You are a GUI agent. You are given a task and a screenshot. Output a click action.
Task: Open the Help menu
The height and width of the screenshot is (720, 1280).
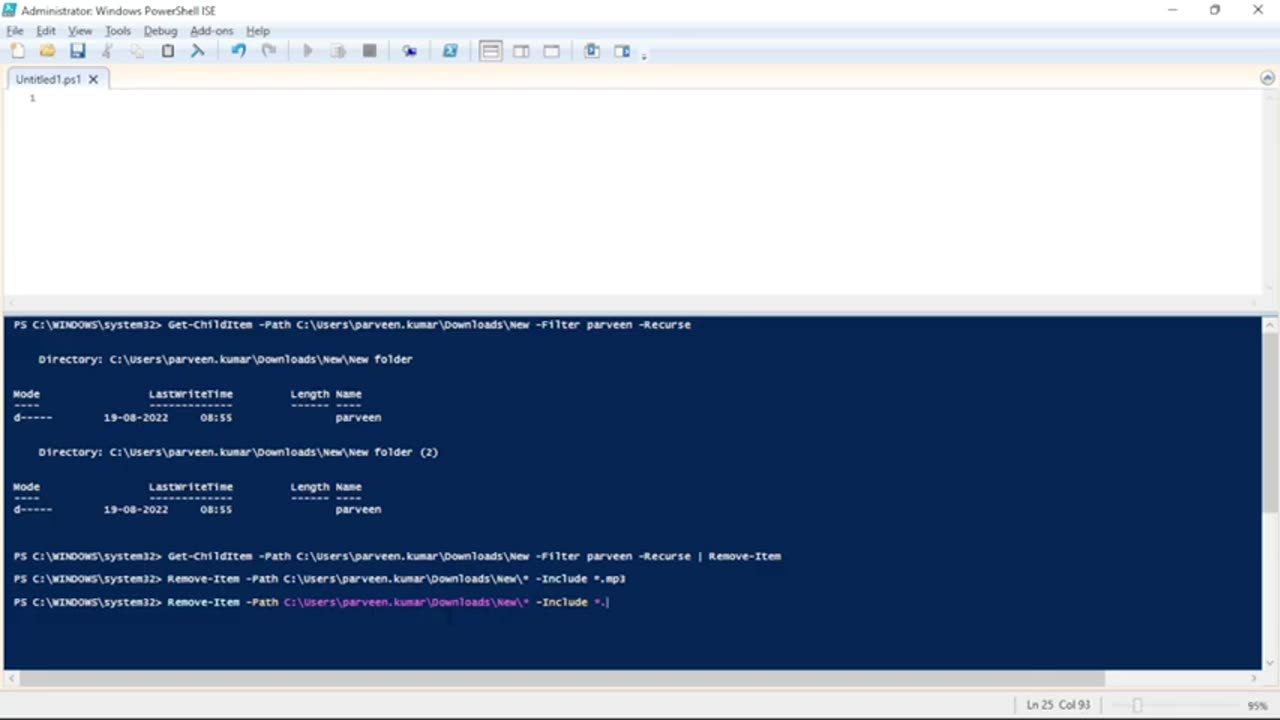[258, 31]
